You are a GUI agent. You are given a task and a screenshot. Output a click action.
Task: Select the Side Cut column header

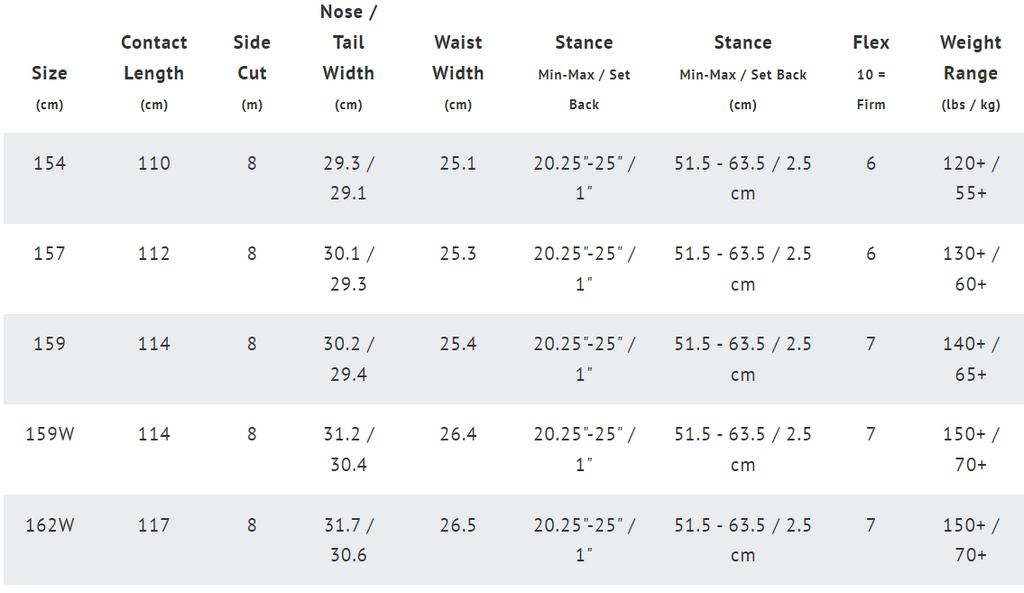(252, 72)
